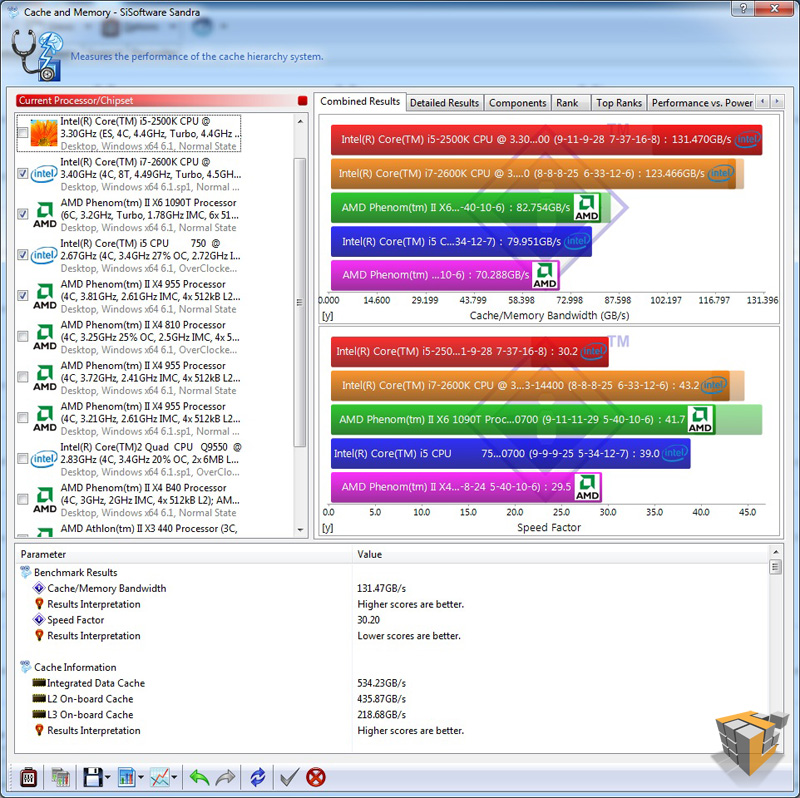Uncheck the AMD Phenom II X6 1090T checkbox
The width and height of the screenshot is (800, 798).
22,214
